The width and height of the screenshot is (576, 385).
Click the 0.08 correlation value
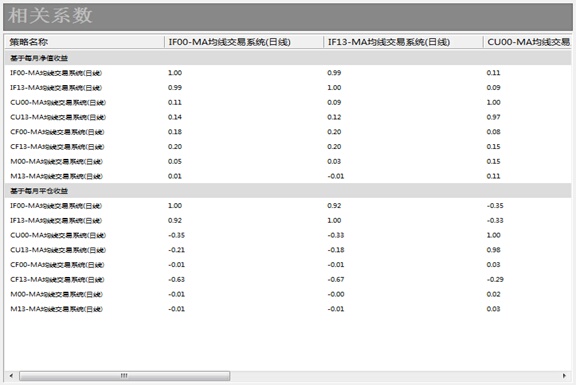[494, 132]
